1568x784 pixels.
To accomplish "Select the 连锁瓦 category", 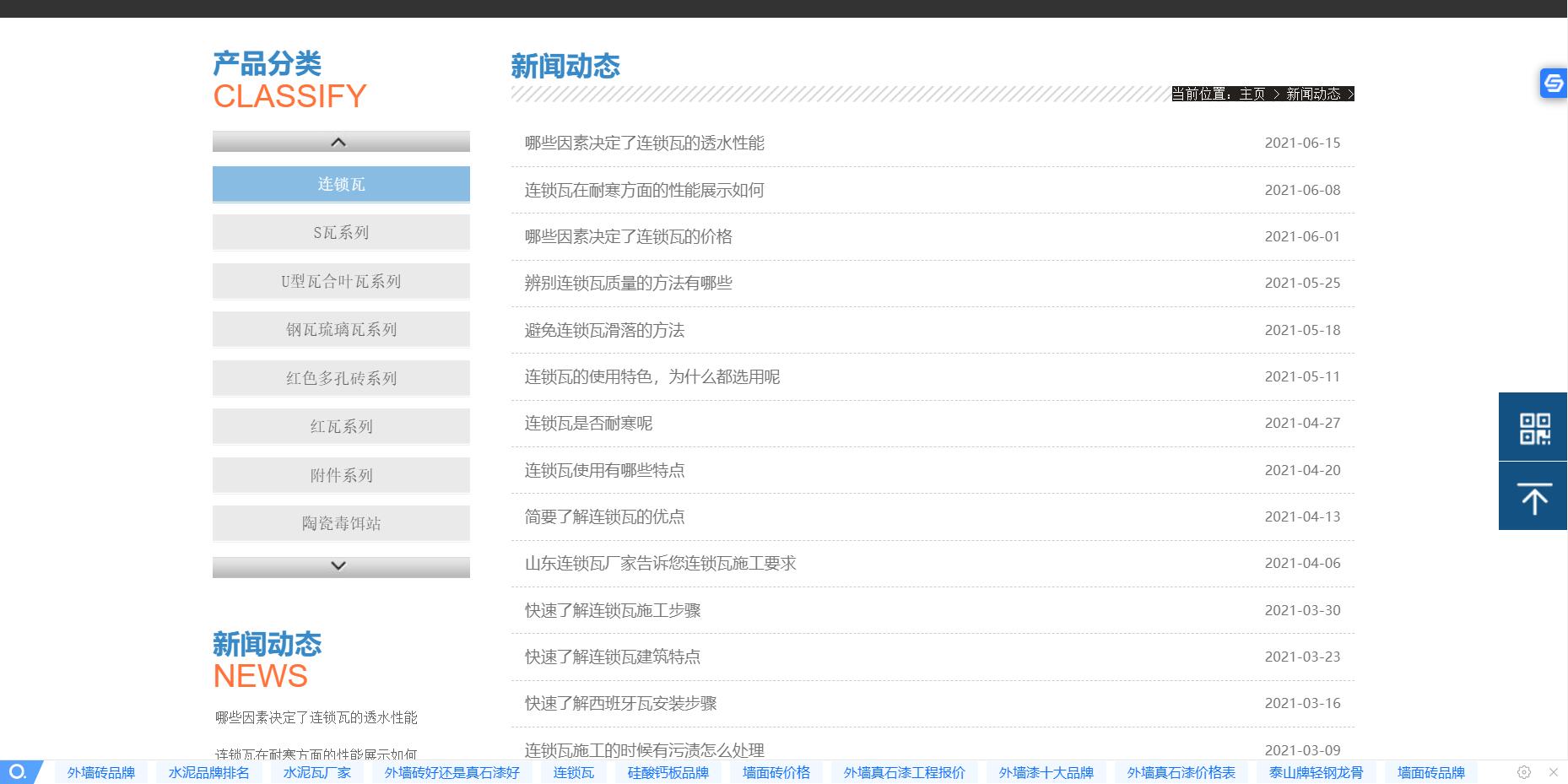I will tap(341, 184).
